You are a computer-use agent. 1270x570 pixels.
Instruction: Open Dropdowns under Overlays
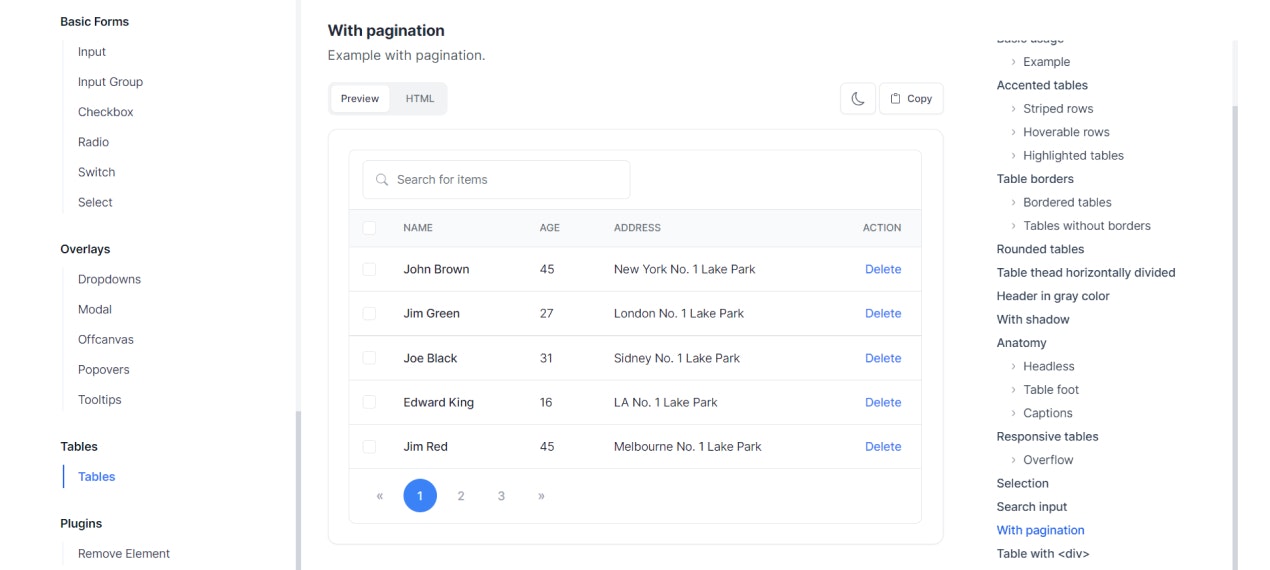coord(109,279)
